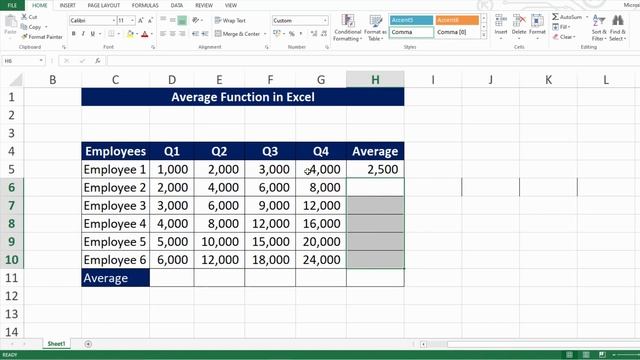Image resolution: width=640 pixels, height=360 pixels.
Task: Apply the Accent6 cell style
Action: click(457, 20)
